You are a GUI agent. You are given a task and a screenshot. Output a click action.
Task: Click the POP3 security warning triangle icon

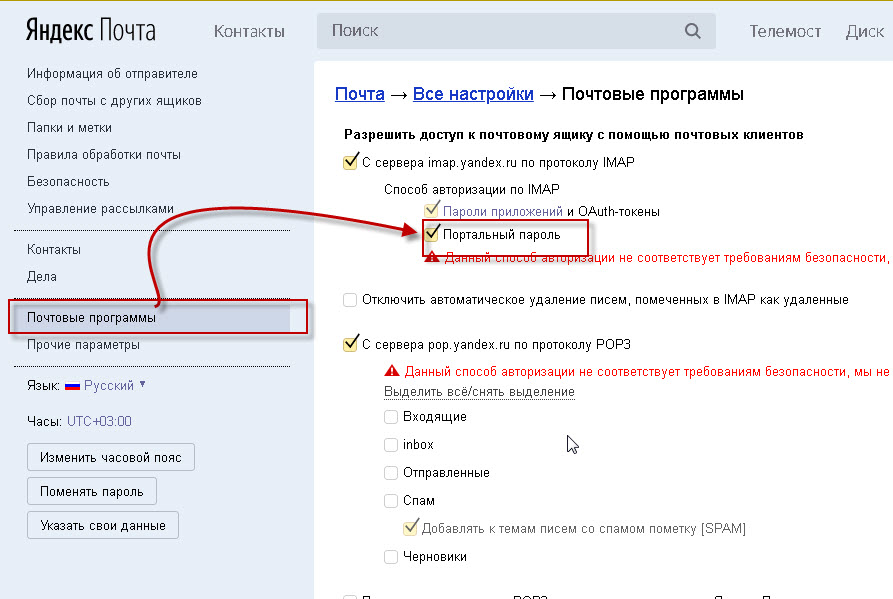click(x=392, y=371)
